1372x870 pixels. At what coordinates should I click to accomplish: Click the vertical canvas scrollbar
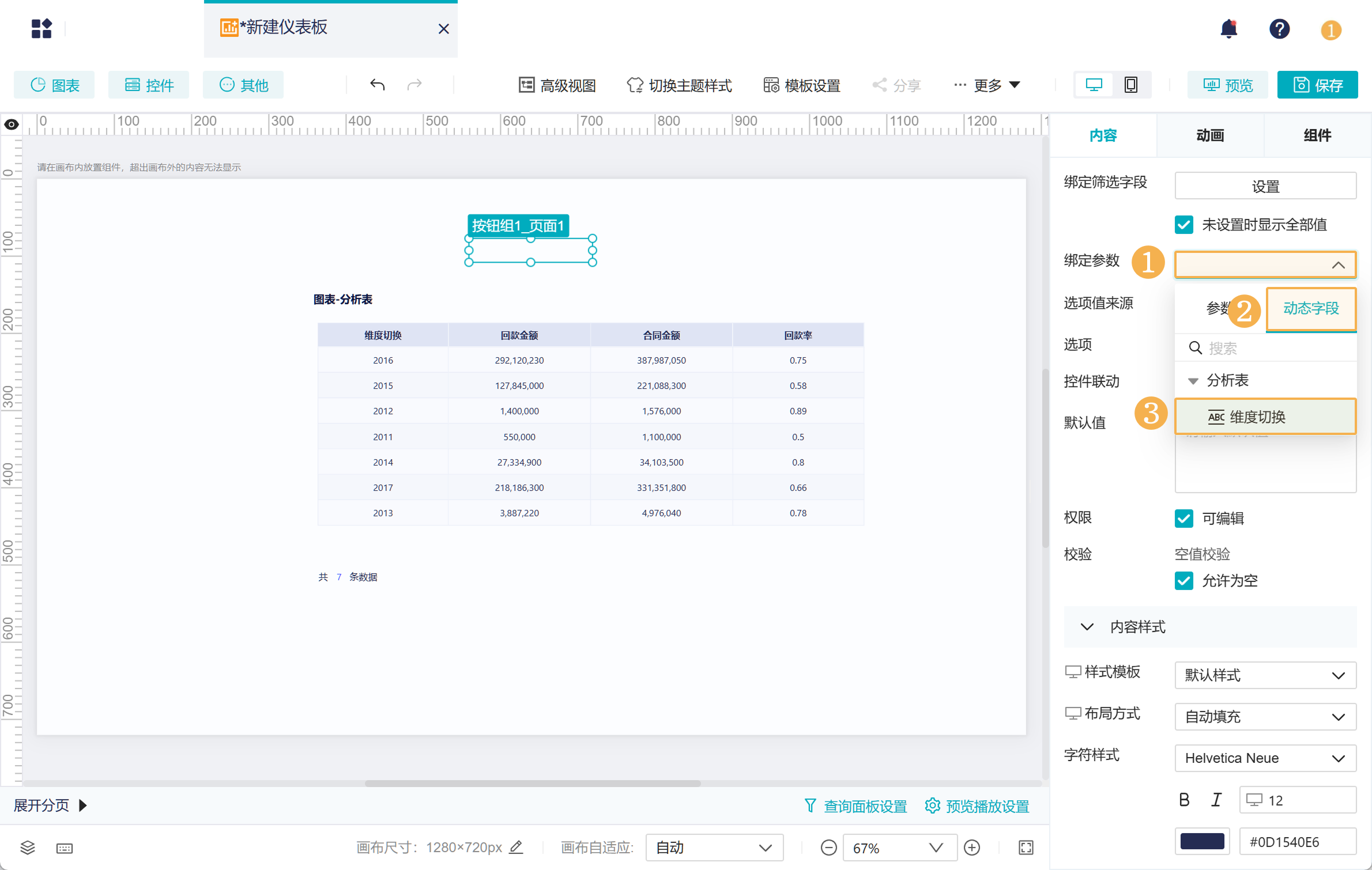tap(1045, 458)
